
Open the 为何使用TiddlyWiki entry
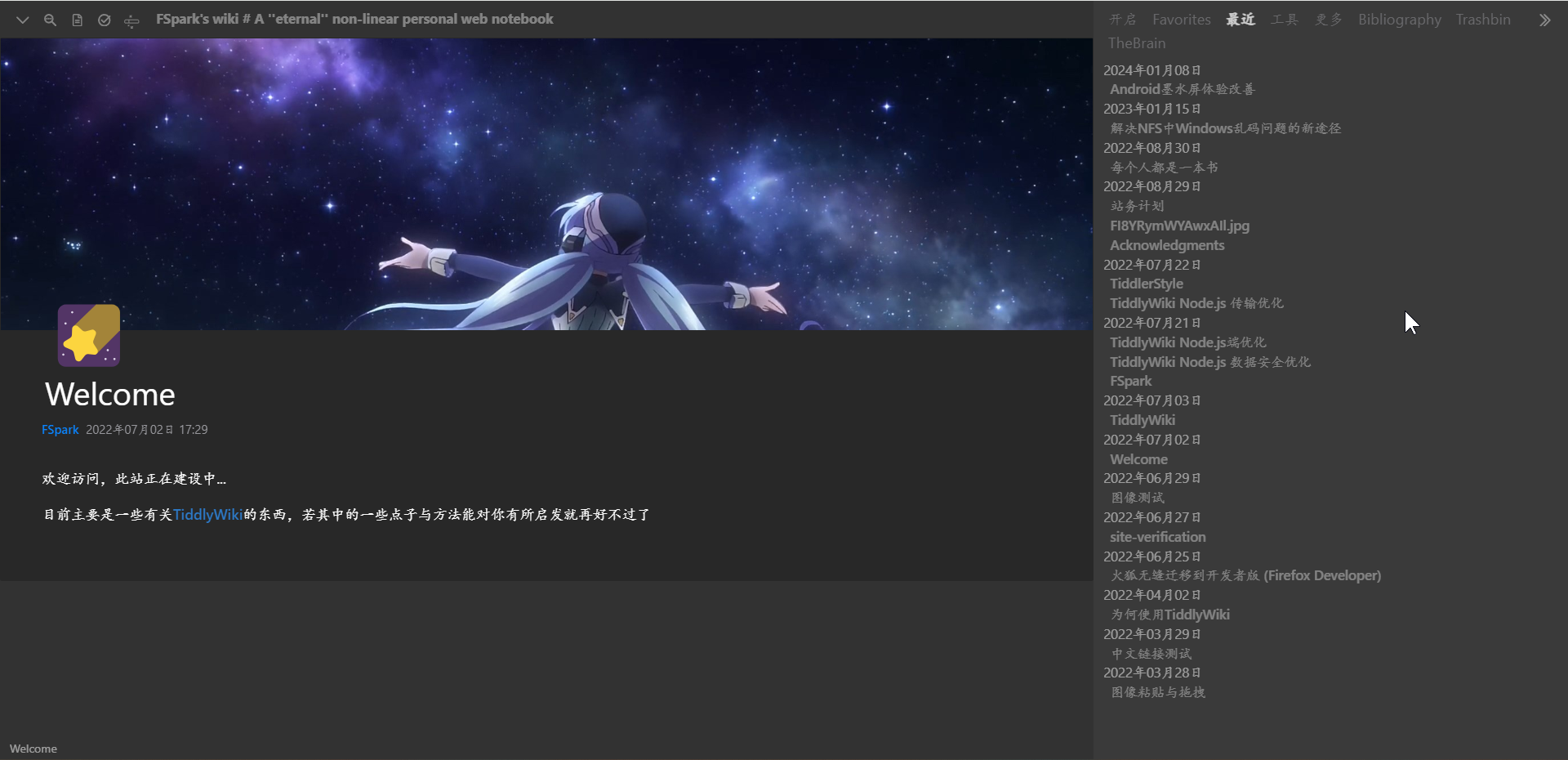[1169, 615]
